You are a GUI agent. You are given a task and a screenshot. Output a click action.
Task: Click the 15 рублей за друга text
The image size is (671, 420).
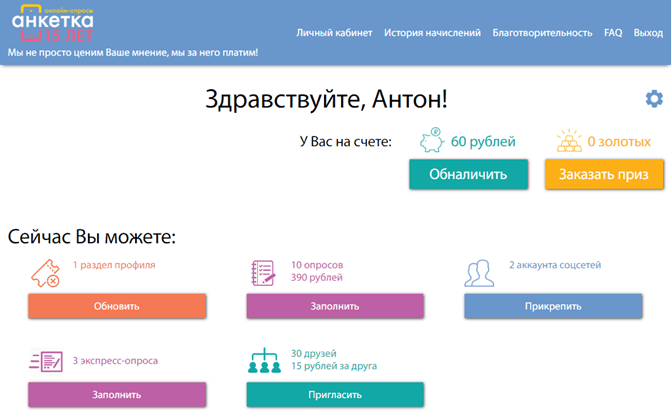pyautogui.click(x=334, y=366)
